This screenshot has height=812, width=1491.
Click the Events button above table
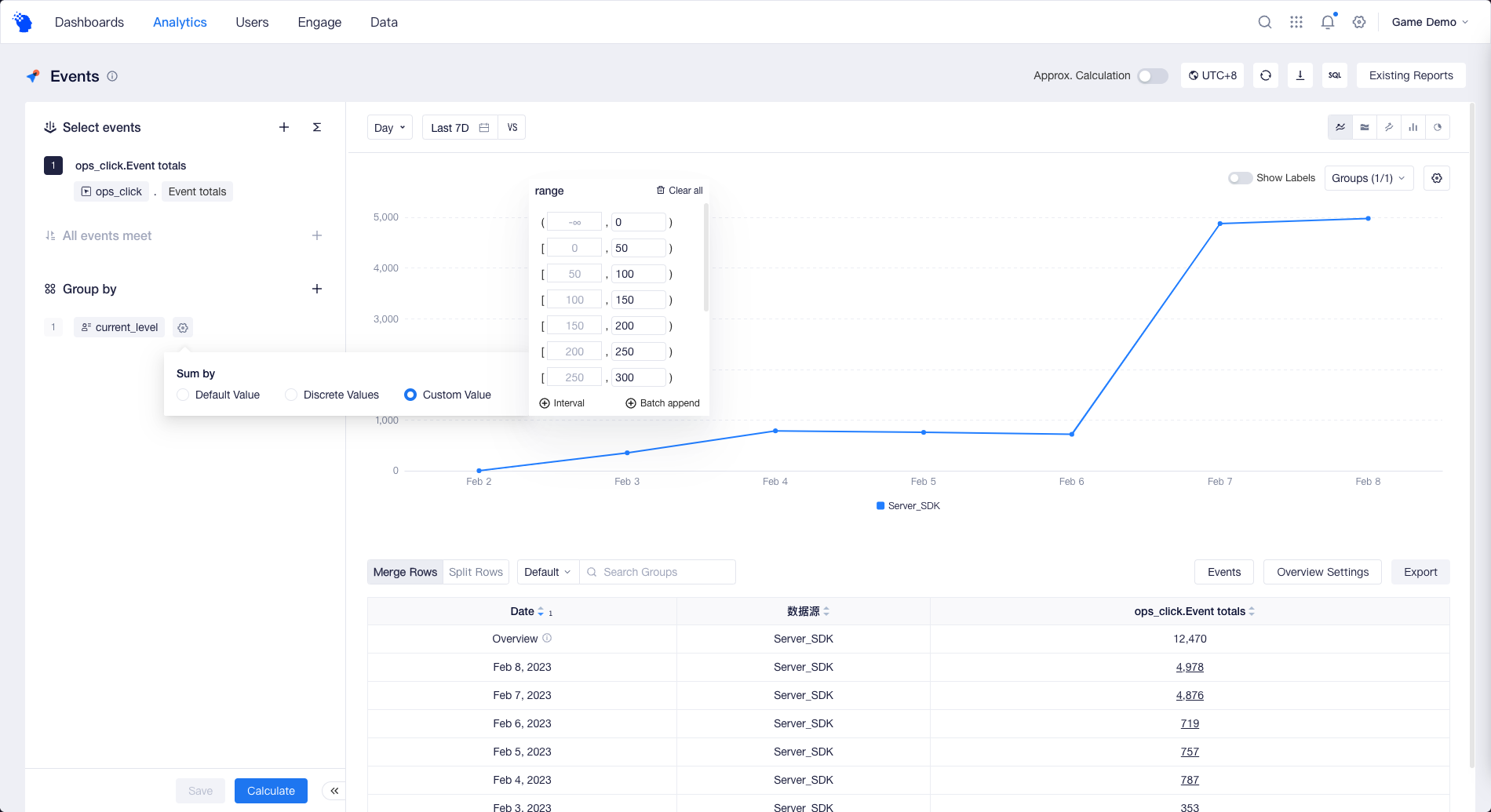pos(1224,572)
